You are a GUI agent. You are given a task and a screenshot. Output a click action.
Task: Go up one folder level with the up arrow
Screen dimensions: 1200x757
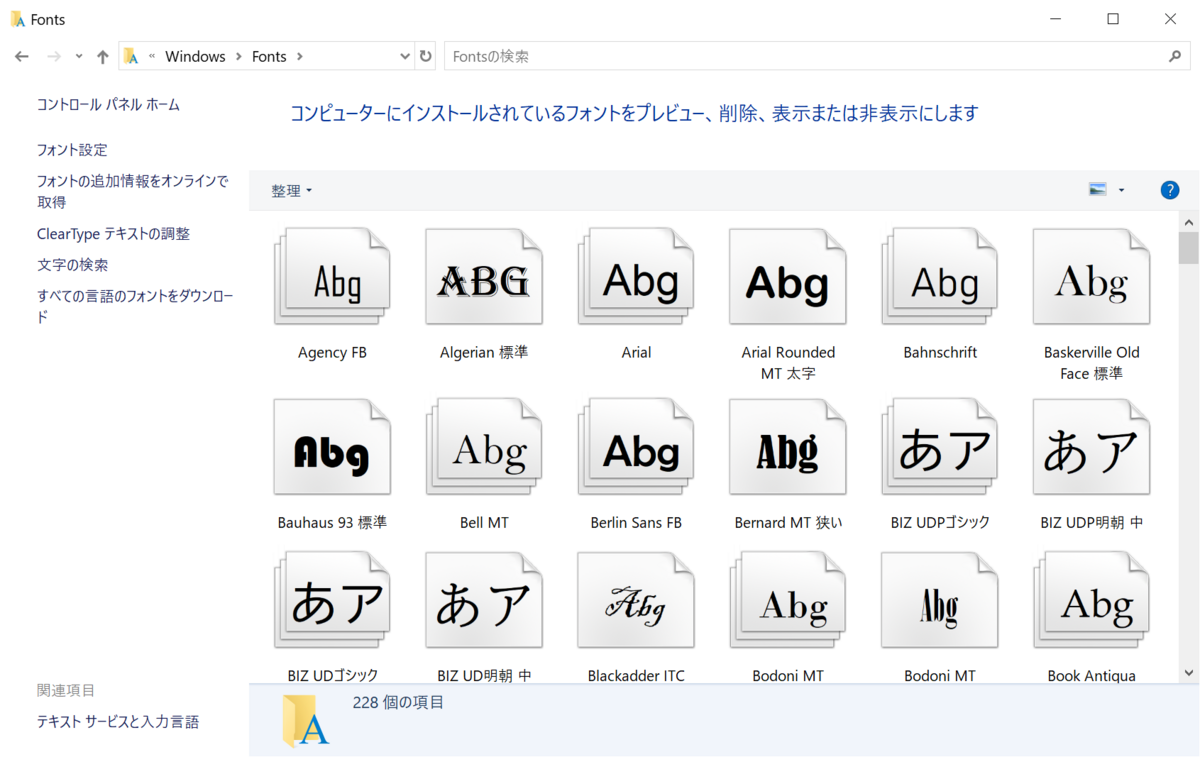point(102,57)
